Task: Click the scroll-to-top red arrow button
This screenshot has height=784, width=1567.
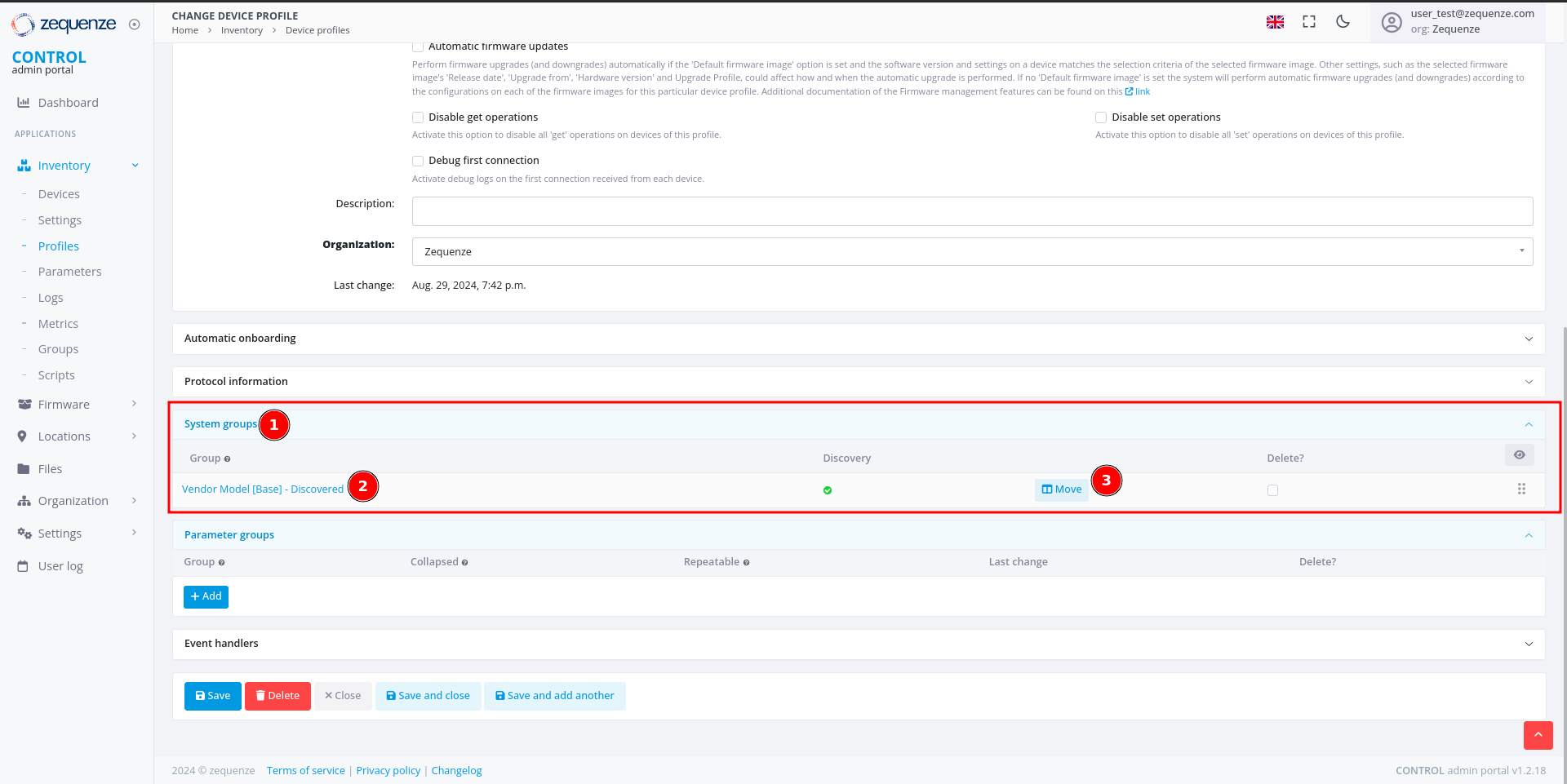Action: click(1538, 735)
